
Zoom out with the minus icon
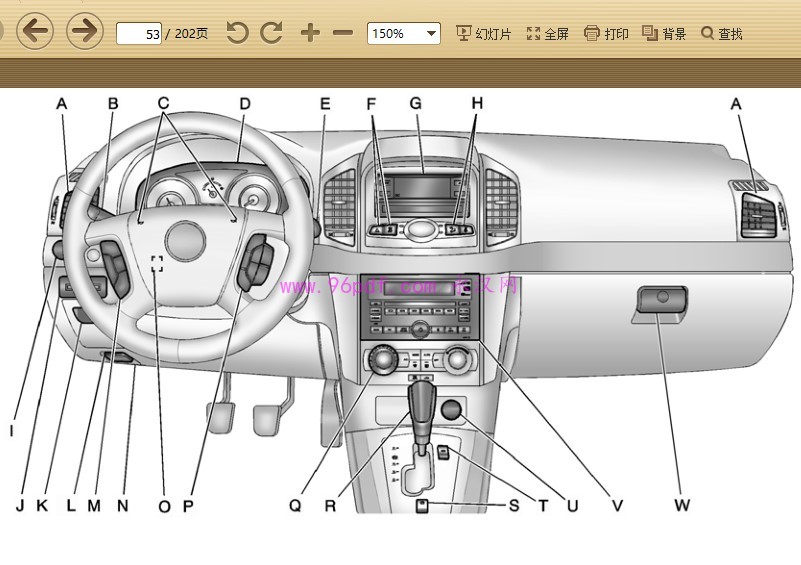tap(343, 33)
